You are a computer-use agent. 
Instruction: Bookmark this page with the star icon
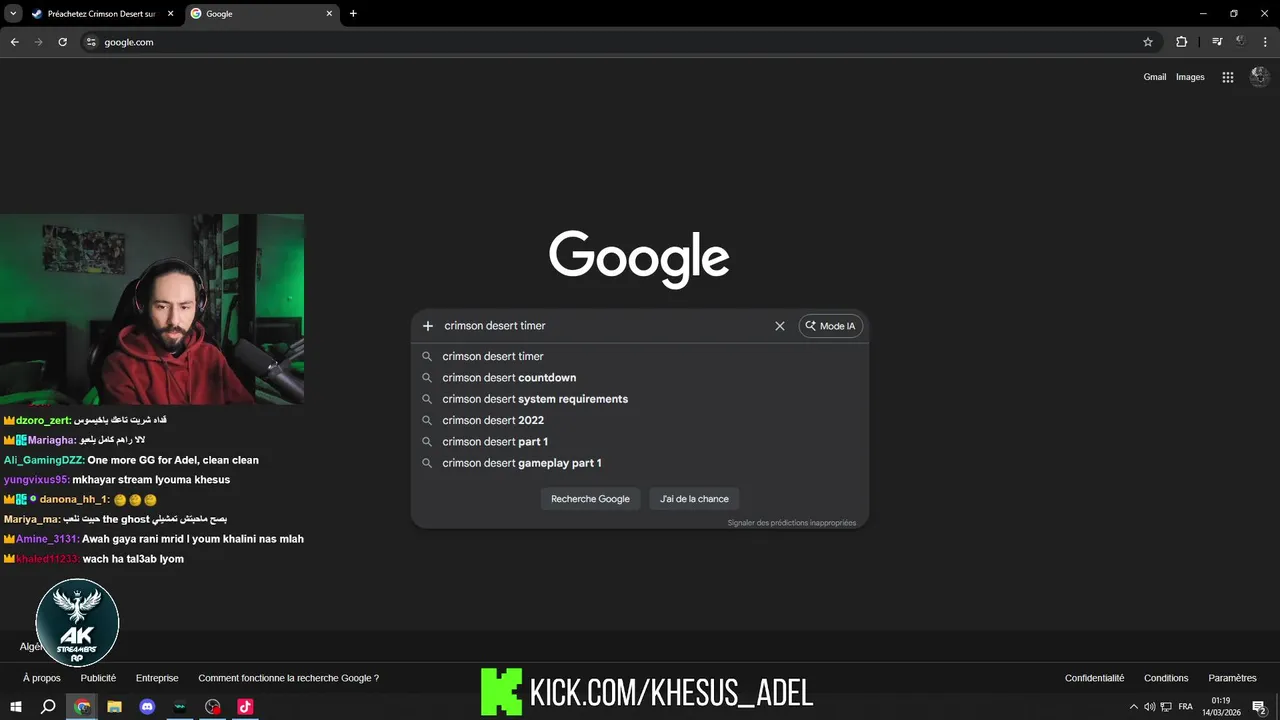click(1148, 42)
